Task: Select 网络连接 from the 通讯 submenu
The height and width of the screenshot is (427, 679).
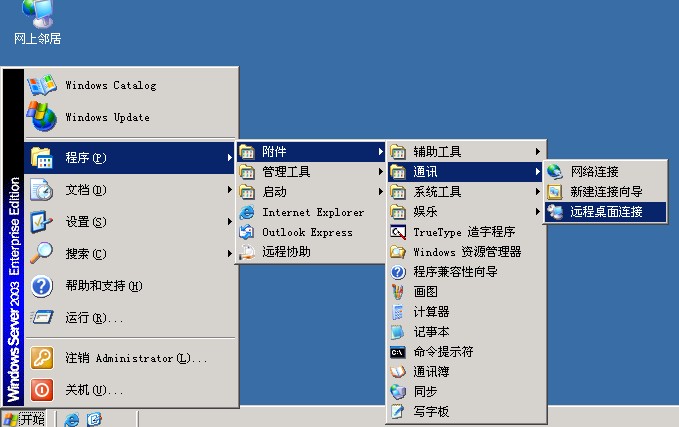Action: coord(594,172)
